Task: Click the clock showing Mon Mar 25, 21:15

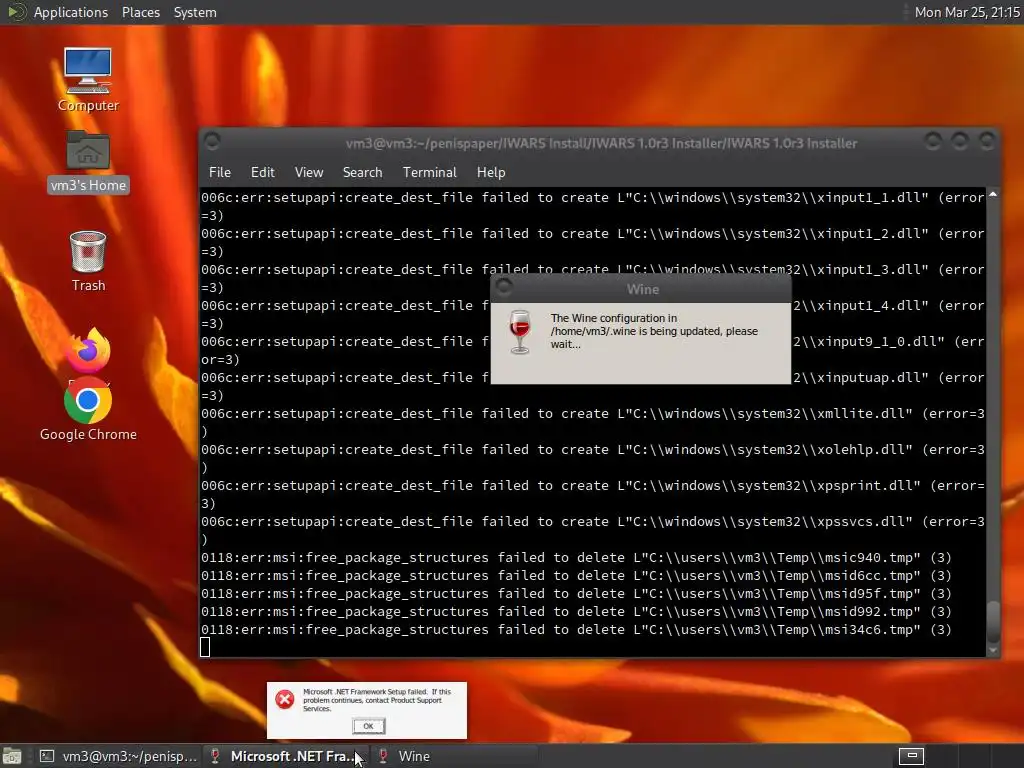Action: click(967, 12)
